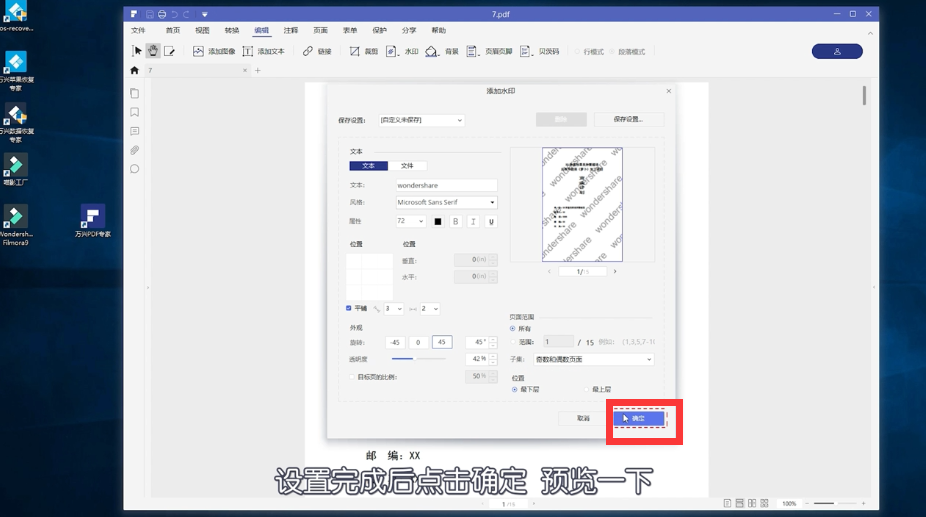Open Wondershare Filmora9 desktop icon

15,225
